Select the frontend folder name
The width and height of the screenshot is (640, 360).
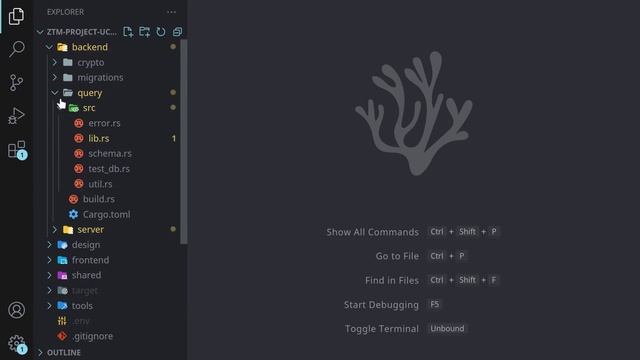[x=91, y=260]
